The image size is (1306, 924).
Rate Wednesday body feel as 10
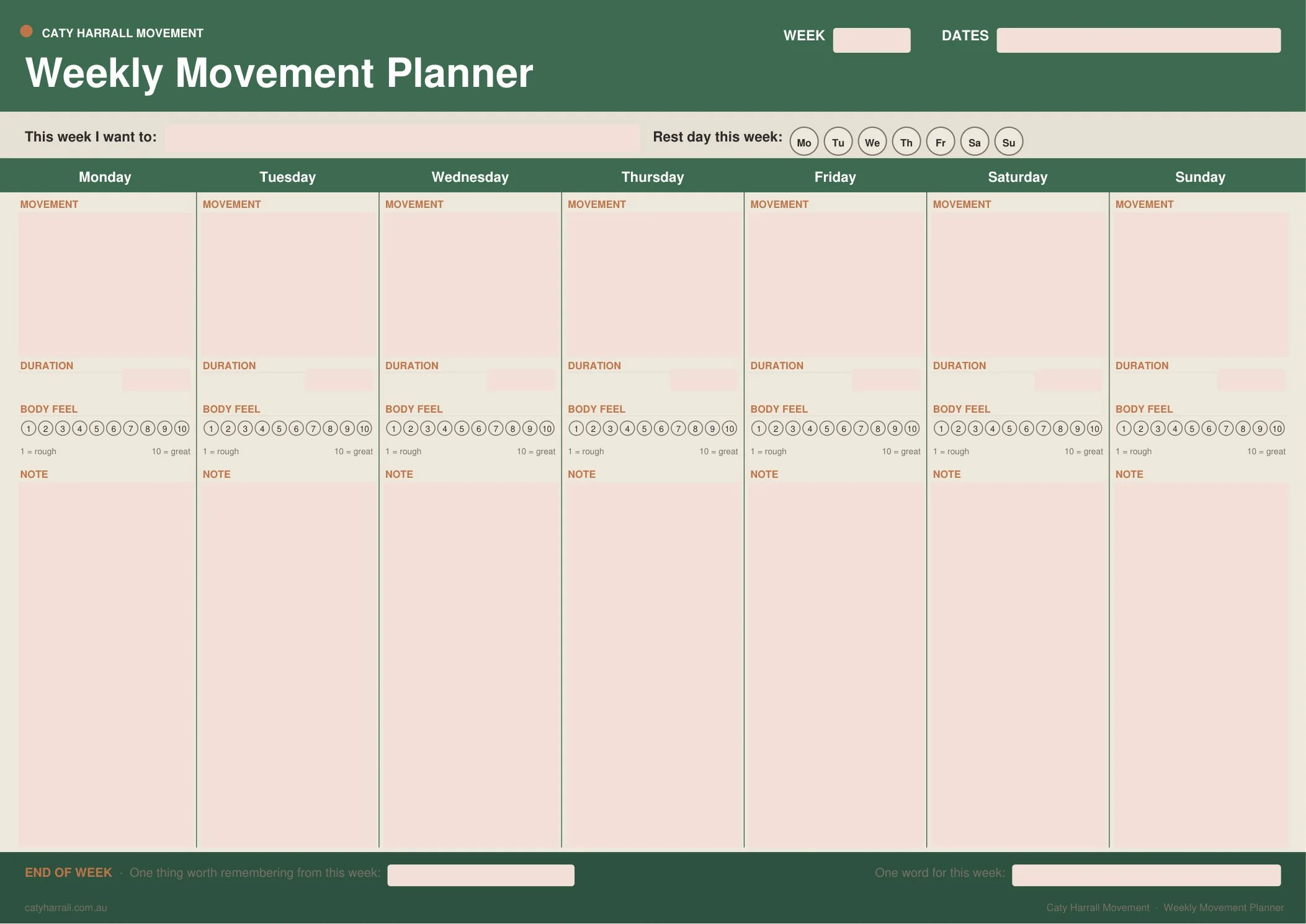547,428
